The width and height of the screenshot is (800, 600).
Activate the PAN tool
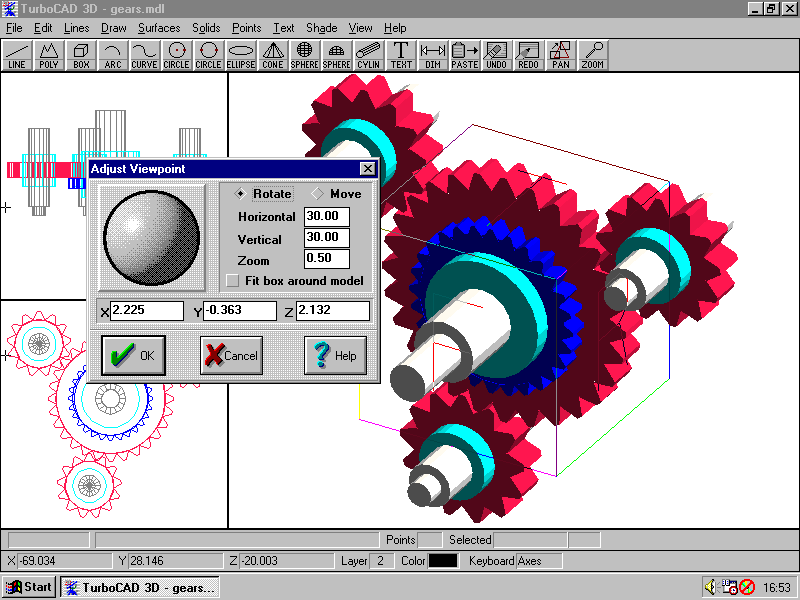pyautogui.click(x=561, y=55)
